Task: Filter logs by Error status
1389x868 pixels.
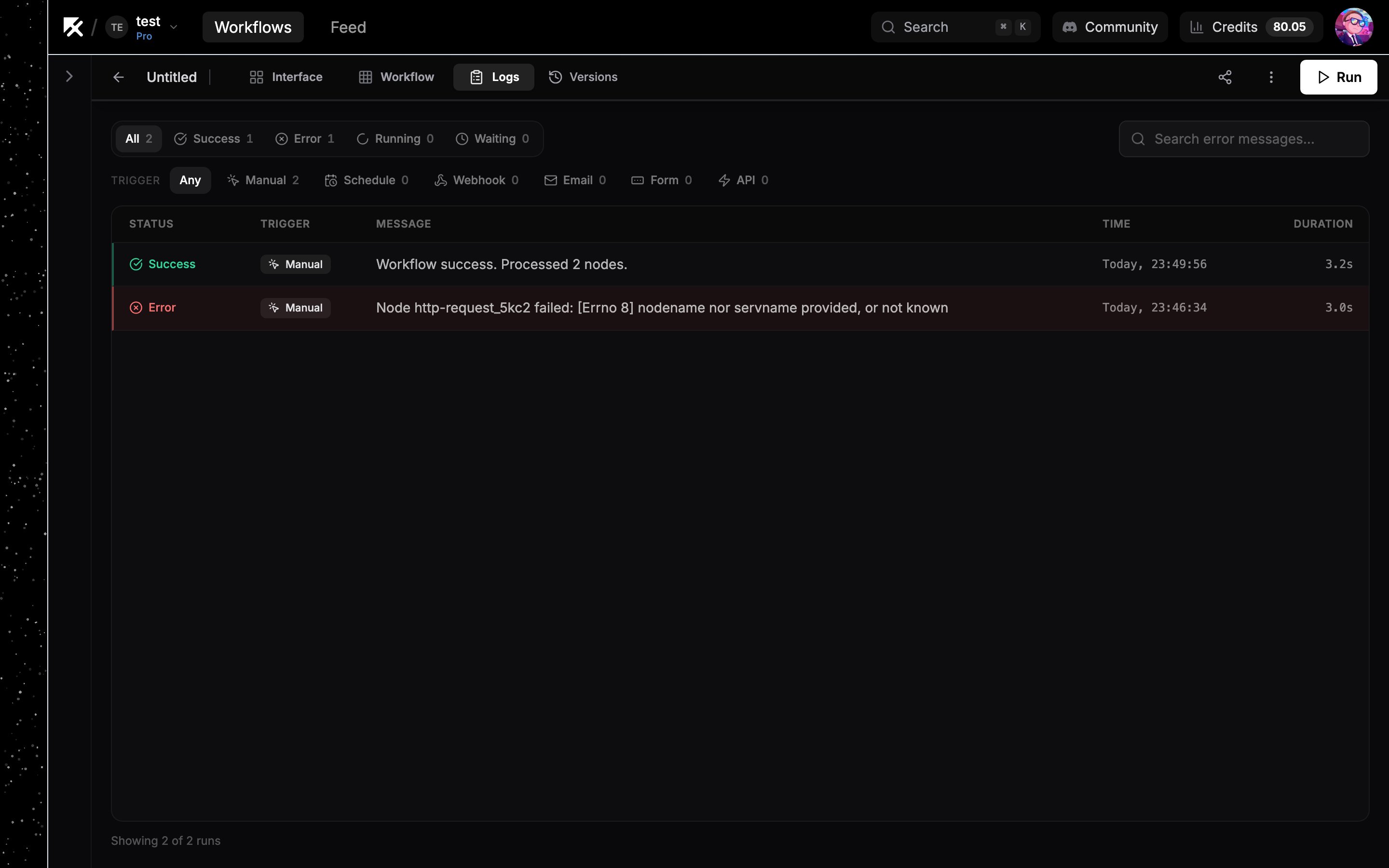Action: (x=305, y=138)
